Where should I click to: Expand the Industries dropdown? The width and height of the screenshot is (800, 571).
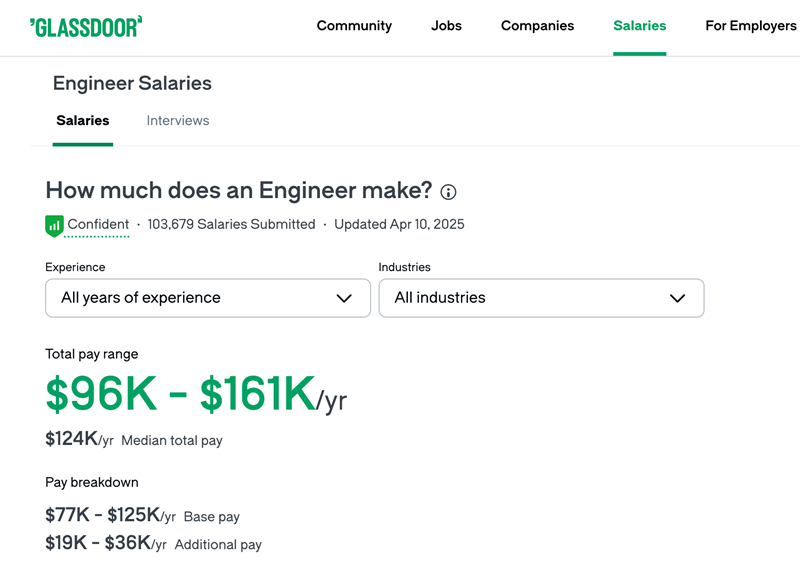coord(541,298)
